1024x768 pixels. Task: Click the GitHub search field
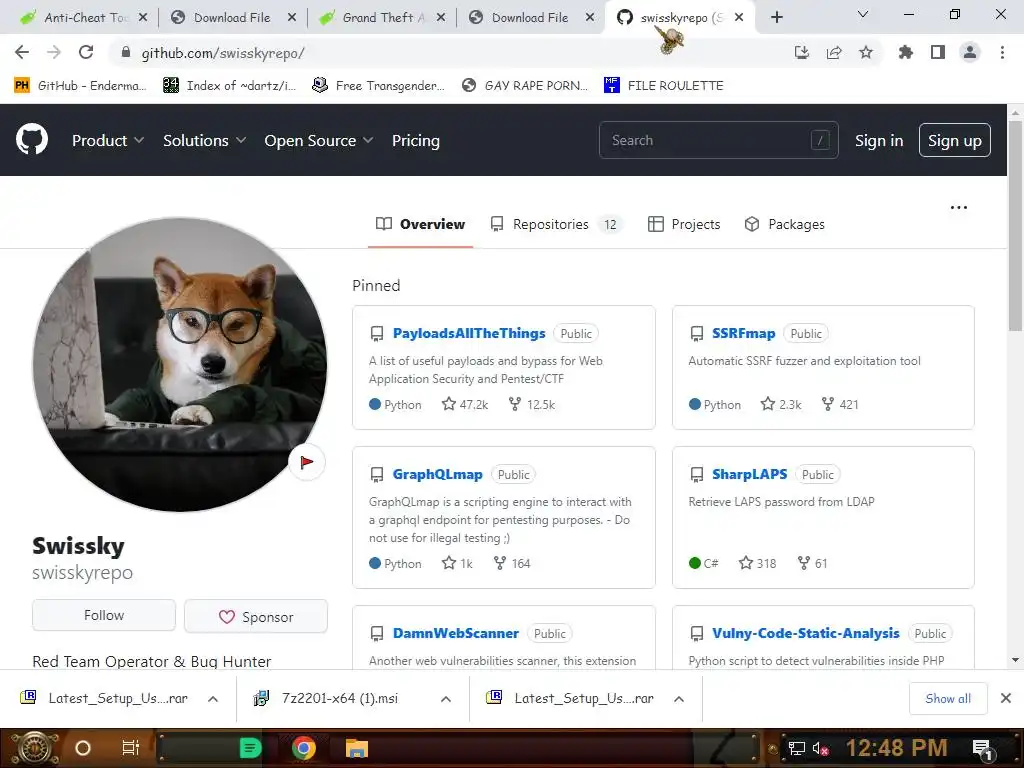(x=718, y=140)
